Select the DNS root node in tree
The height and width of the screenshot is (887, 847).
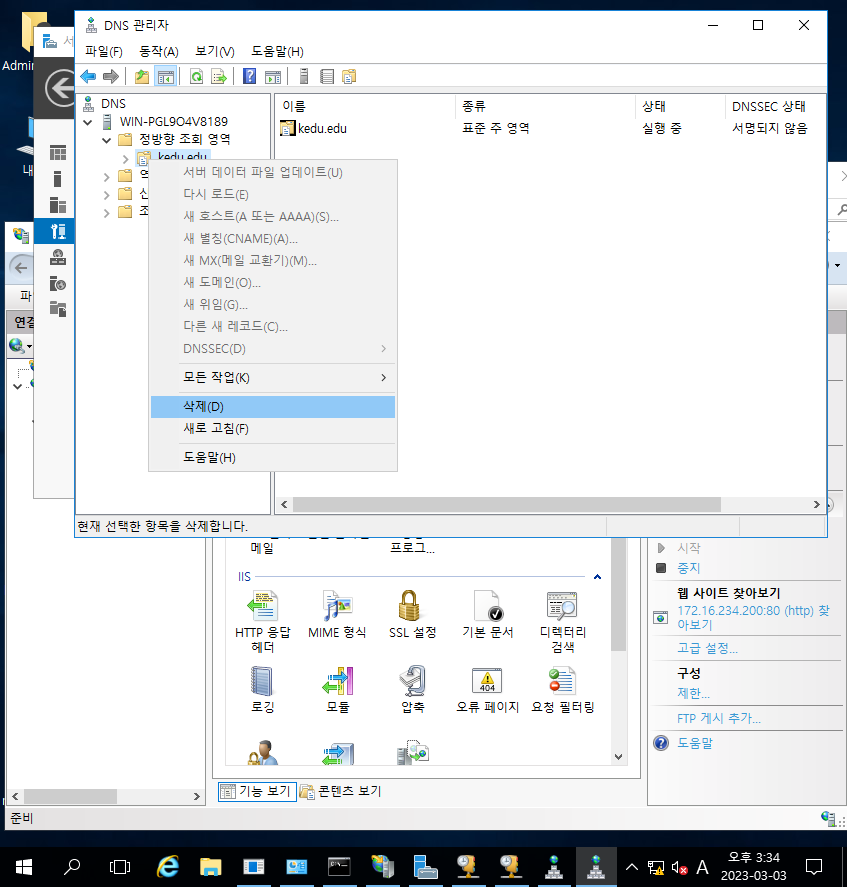[x=113, y=104]
